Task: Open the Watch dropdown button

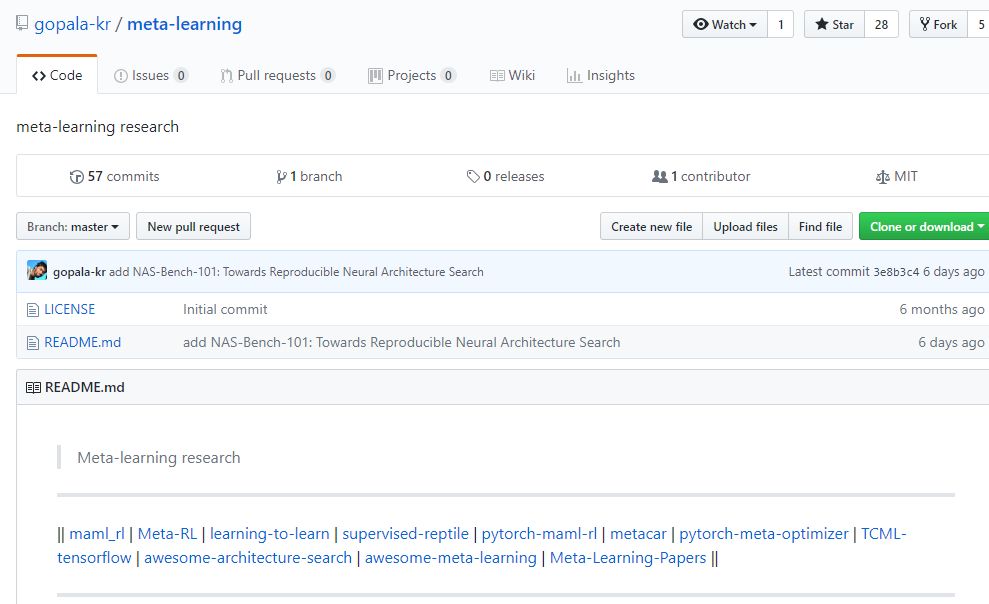Action: (x=724, y=25)
